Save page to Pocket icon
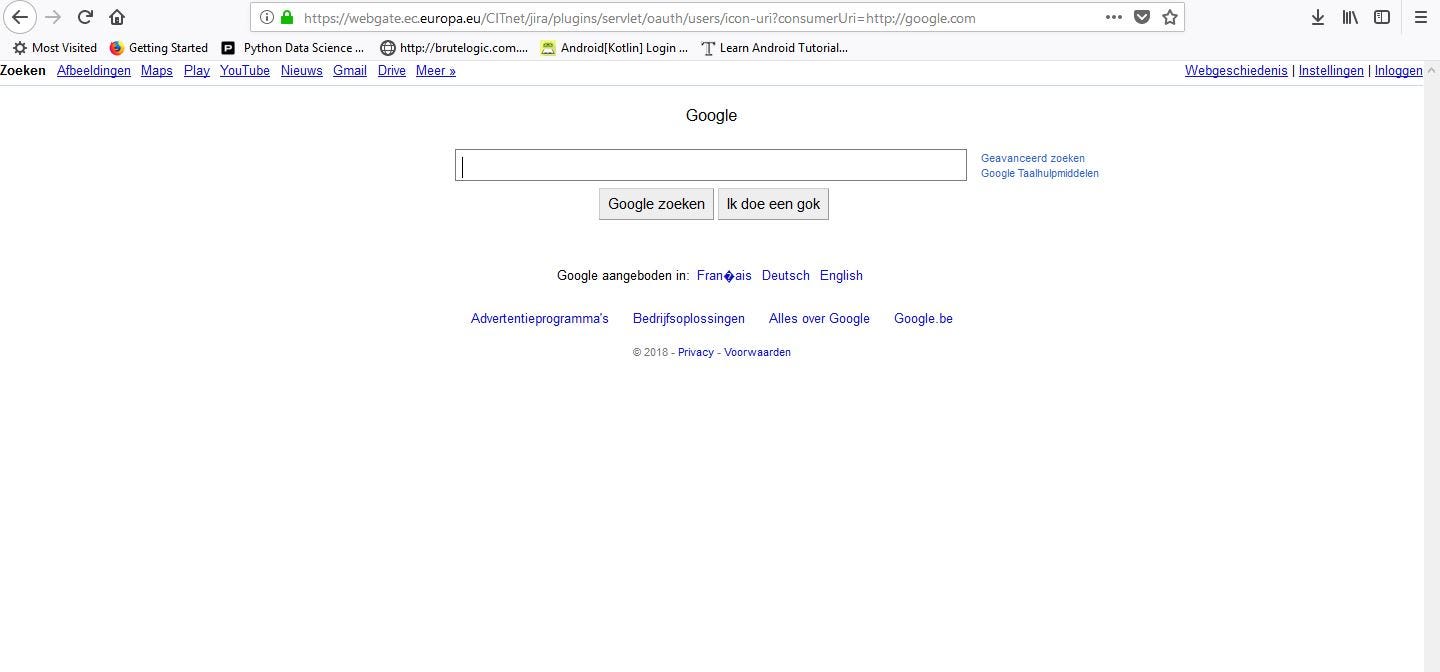Viewport: 1440px width, 672px height. [1142, 17]
